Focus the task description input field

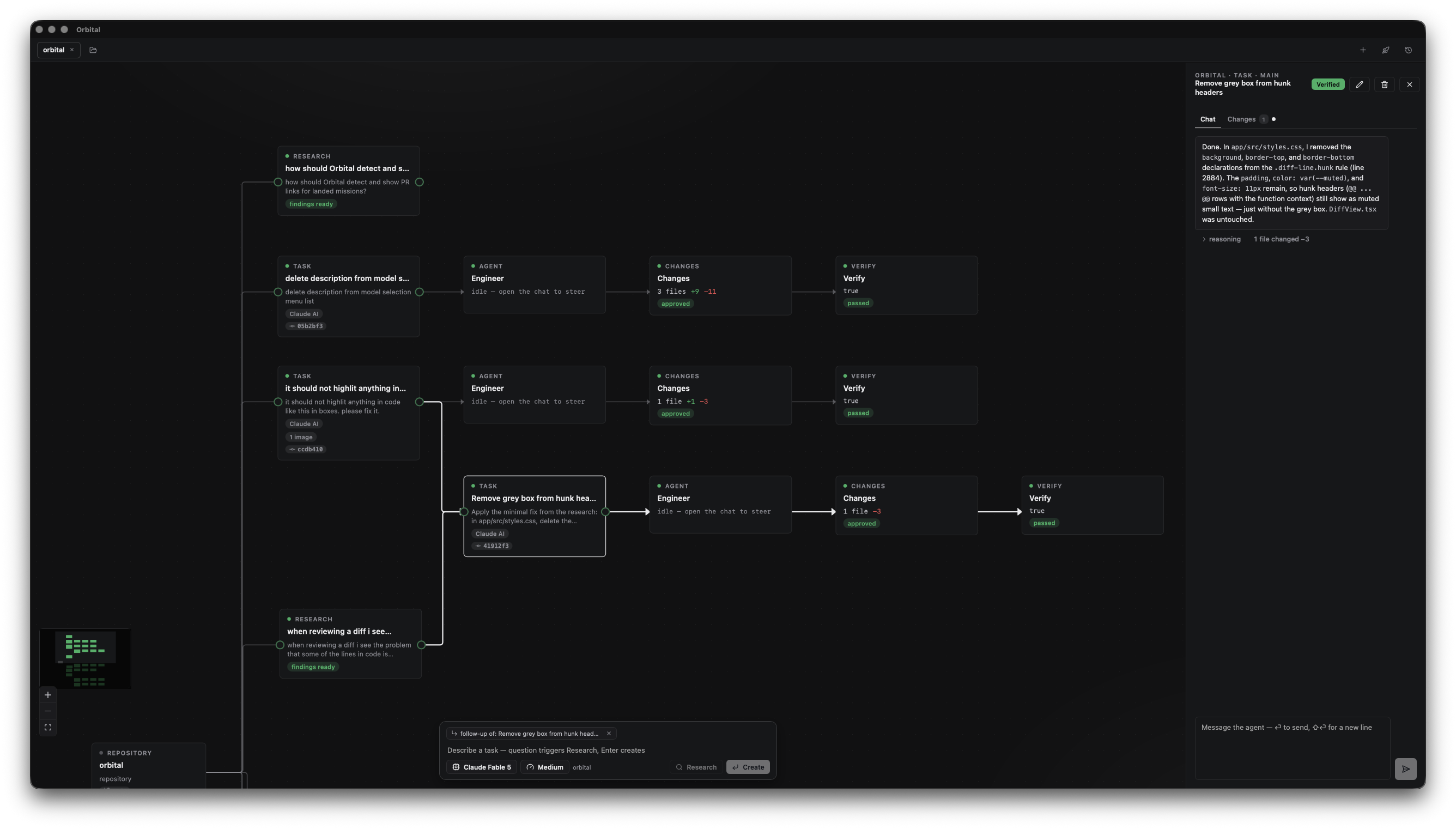click(608, 750)
